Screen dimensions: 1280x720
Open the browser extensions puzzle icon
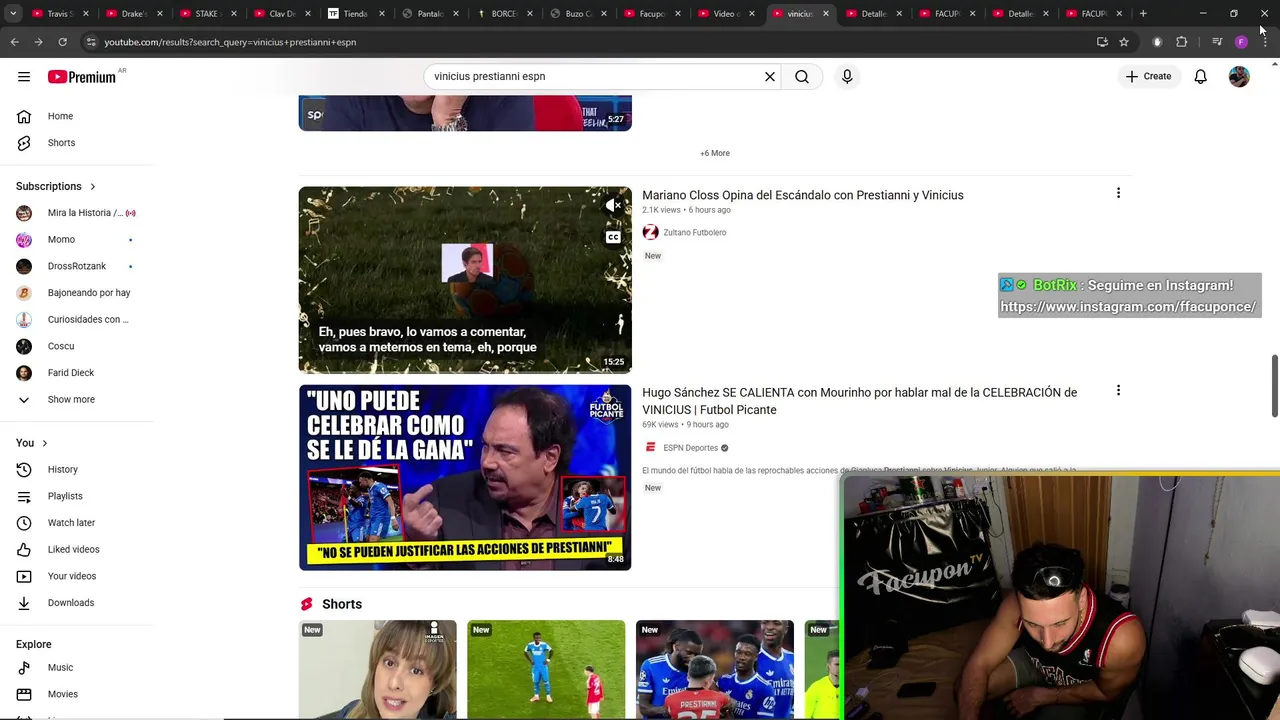point(1182,42)
